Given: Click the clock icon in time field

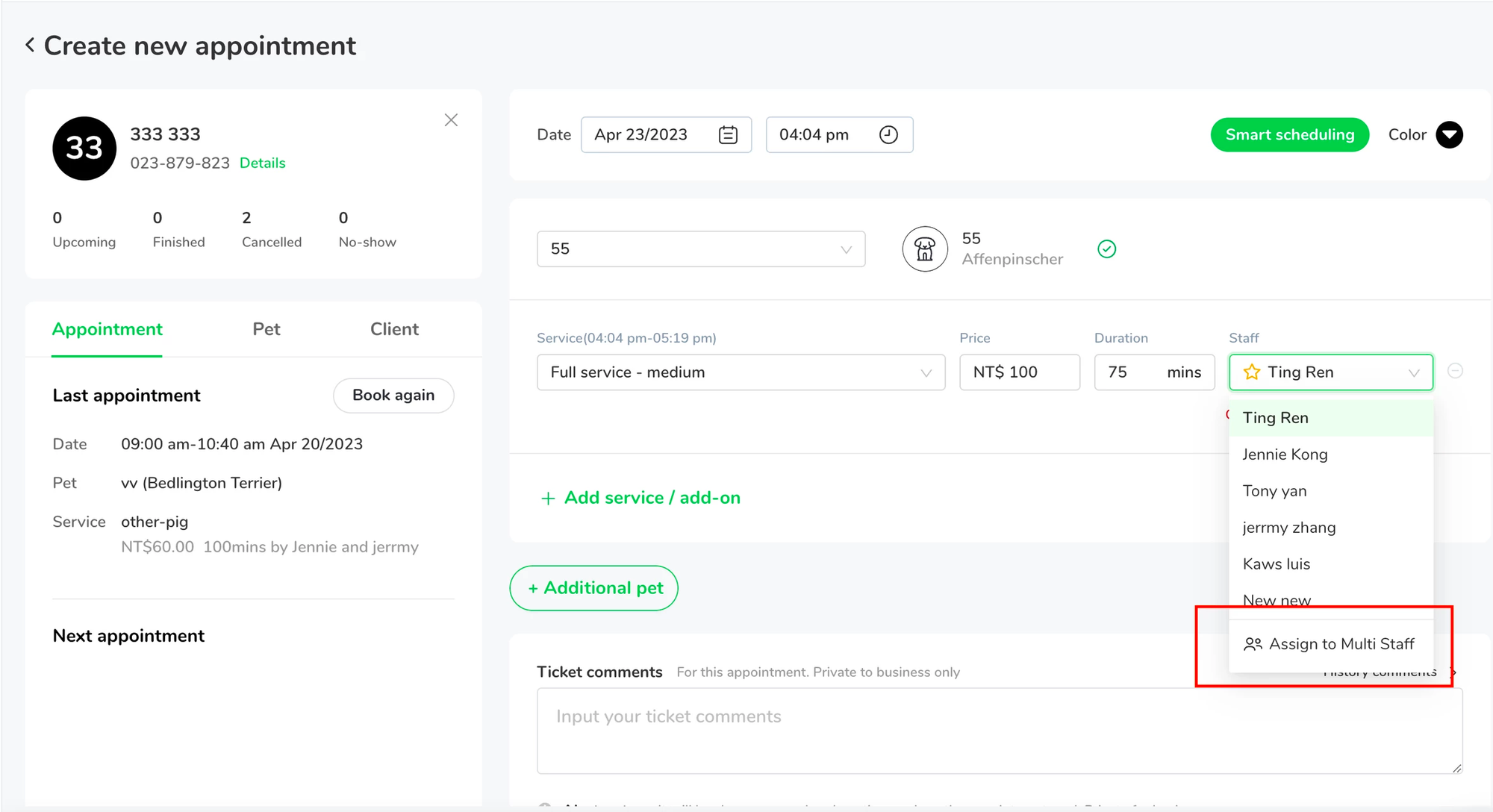Looking at the screenshot, I should pyautogui.click(x=888, y=134).
